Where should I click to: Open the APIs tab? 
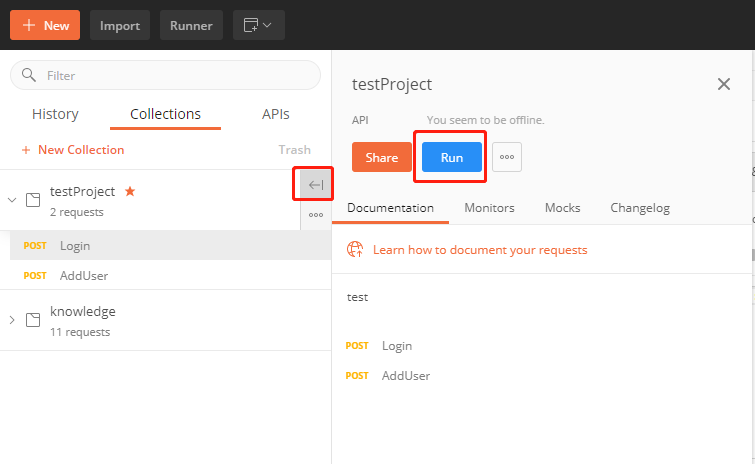click(x=276, y=114)
